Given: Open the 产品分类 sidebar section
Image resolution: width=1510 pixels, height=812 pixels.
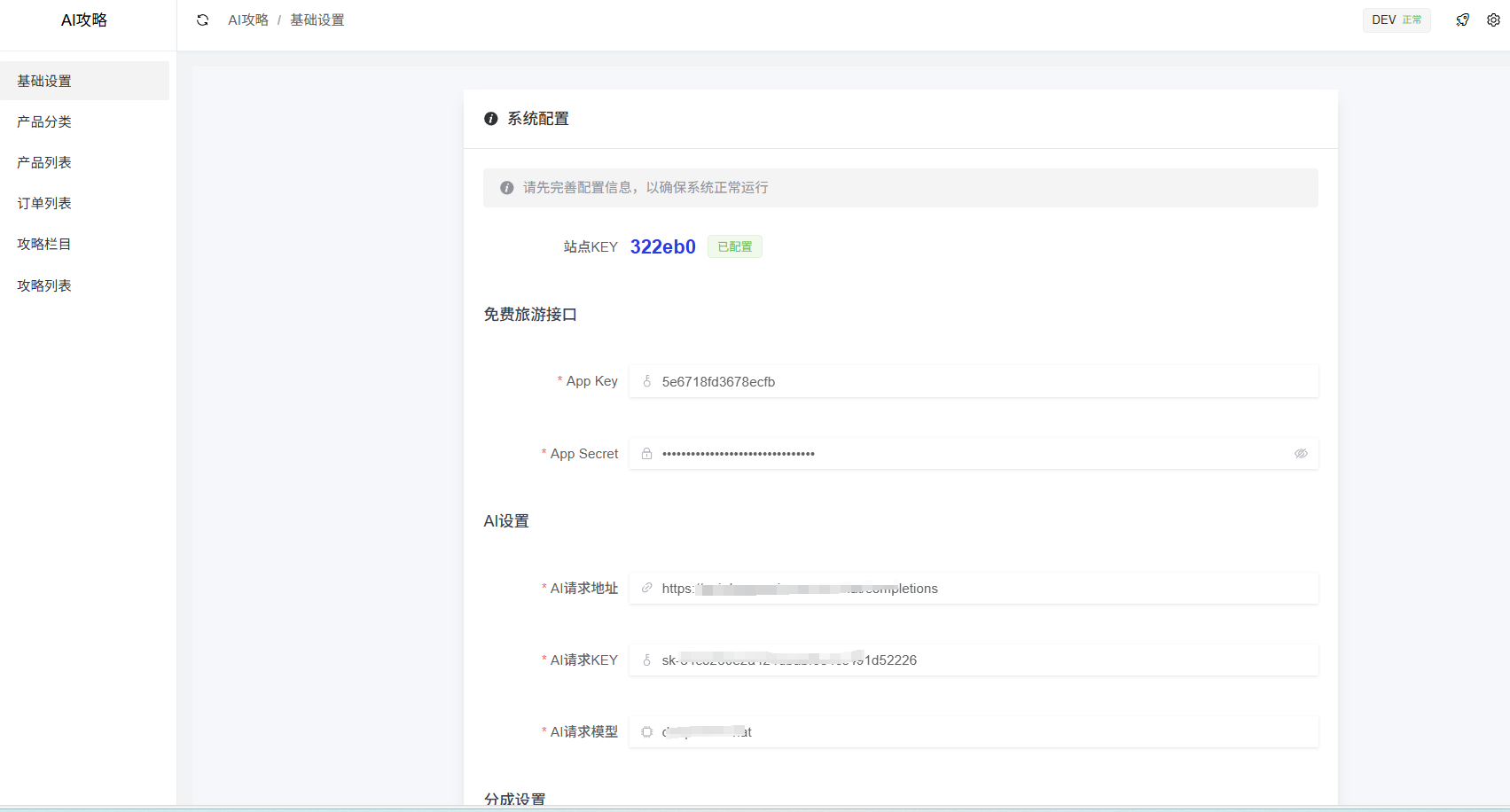Looking at the screenshot, I should coord(43,121).
